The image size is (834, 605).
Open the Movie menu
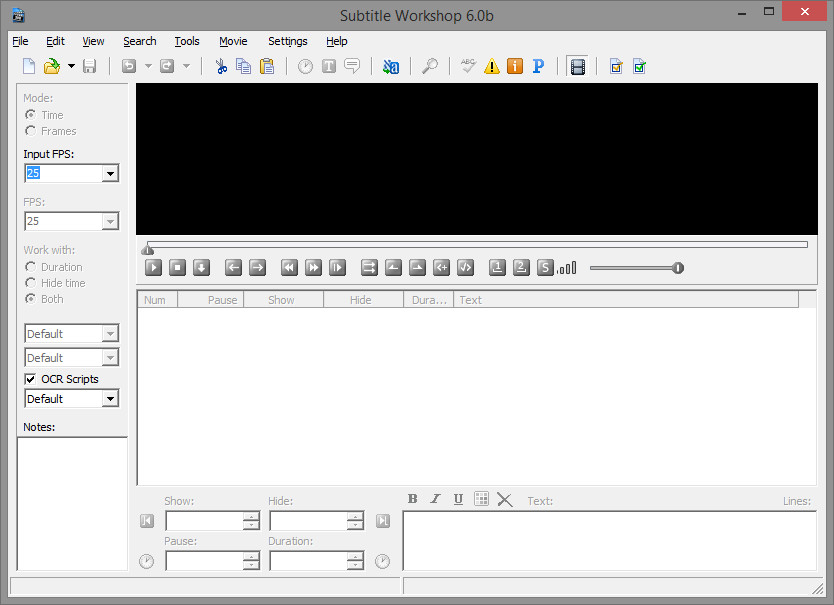(x=233, y=42)
